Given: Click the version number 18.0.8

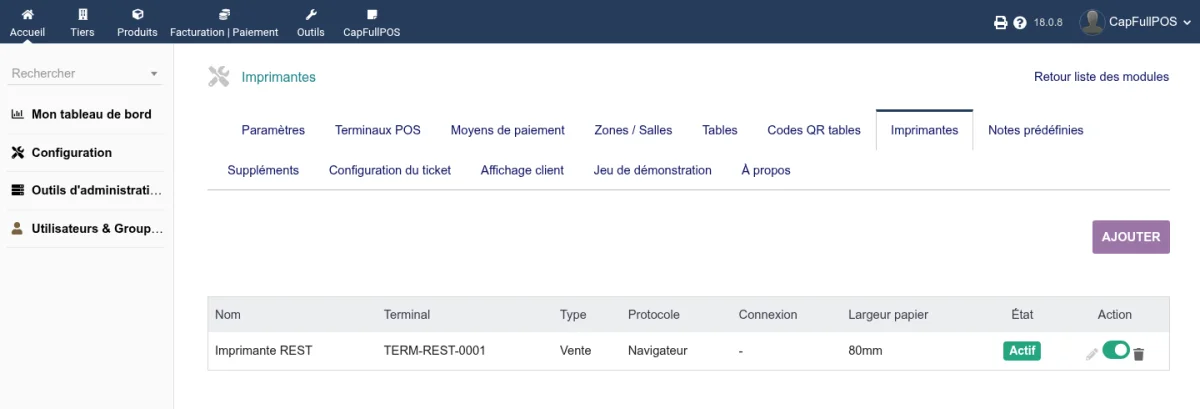Looking at the screenshot, I should coord(1048,22).
